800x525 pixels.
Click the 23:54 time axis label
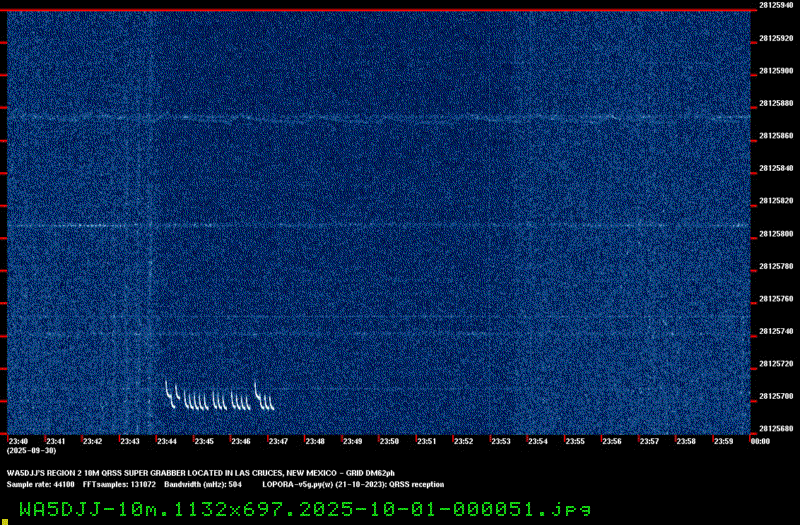pos(538,441)
